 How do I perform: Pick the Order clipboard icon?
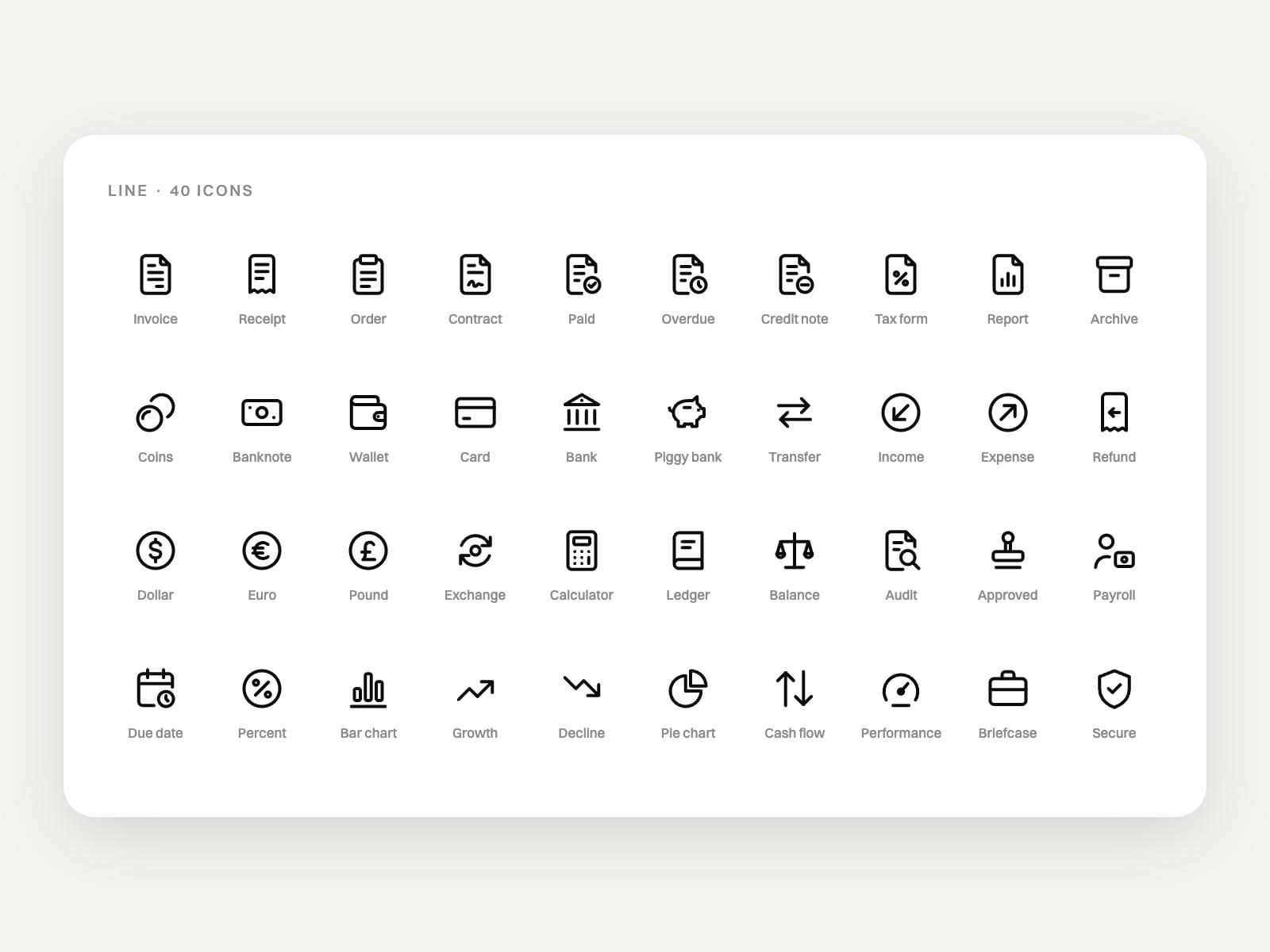click(x=368, y=274)
